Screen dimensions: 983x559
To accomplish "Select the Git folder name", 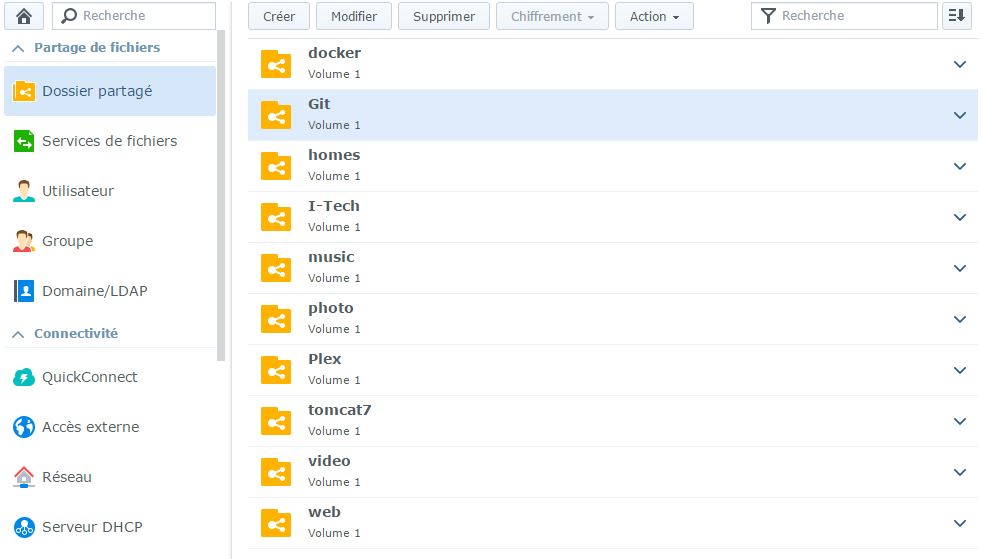I will coord(318,104).
